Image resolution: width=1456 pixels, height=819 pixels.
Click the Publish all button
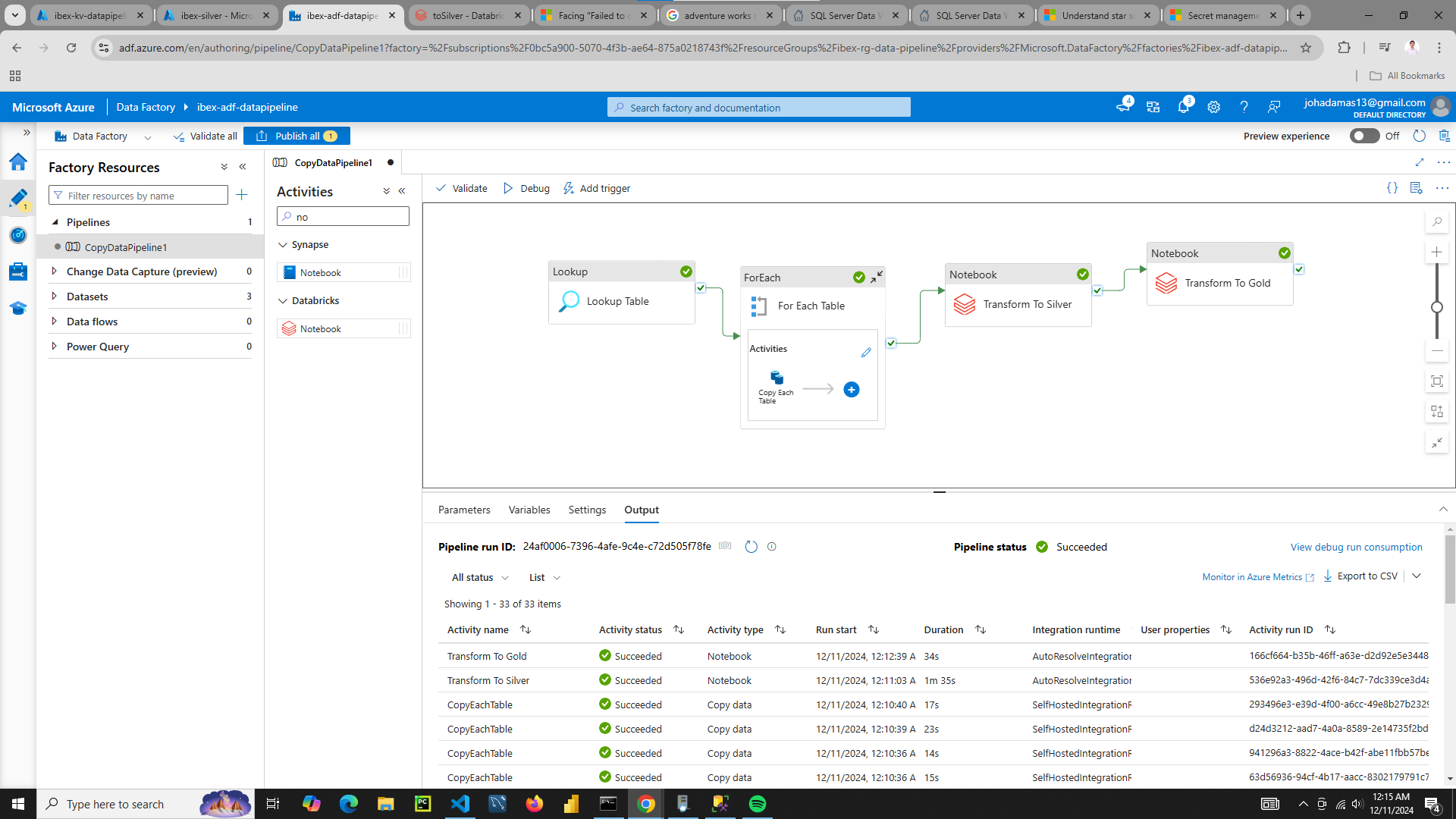(x=297, y=136)
